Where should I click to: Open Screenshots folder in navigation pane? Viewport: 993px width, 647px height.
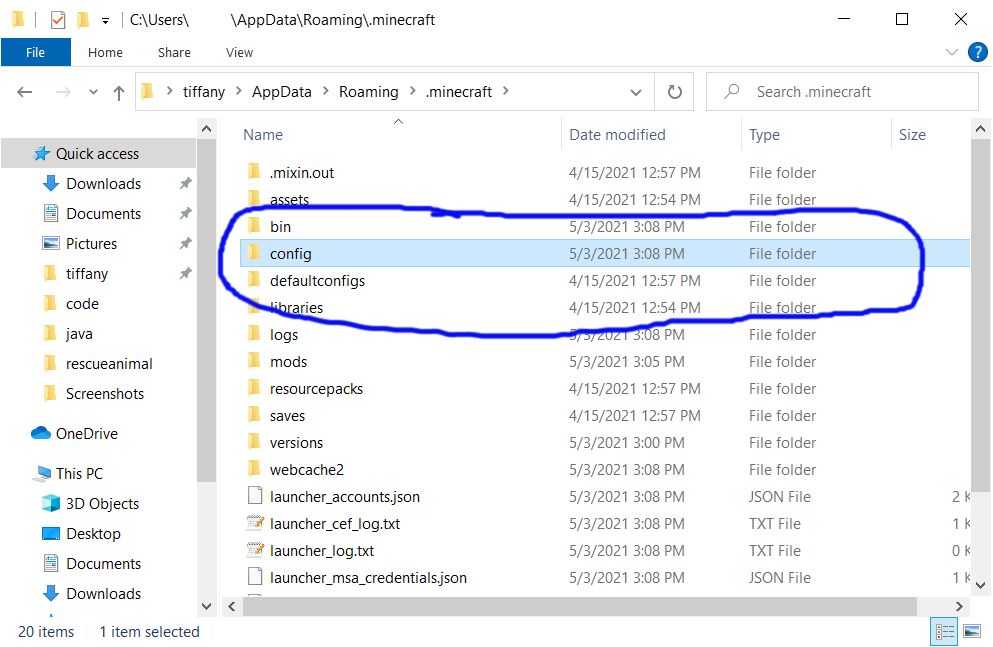pos(105,394)
